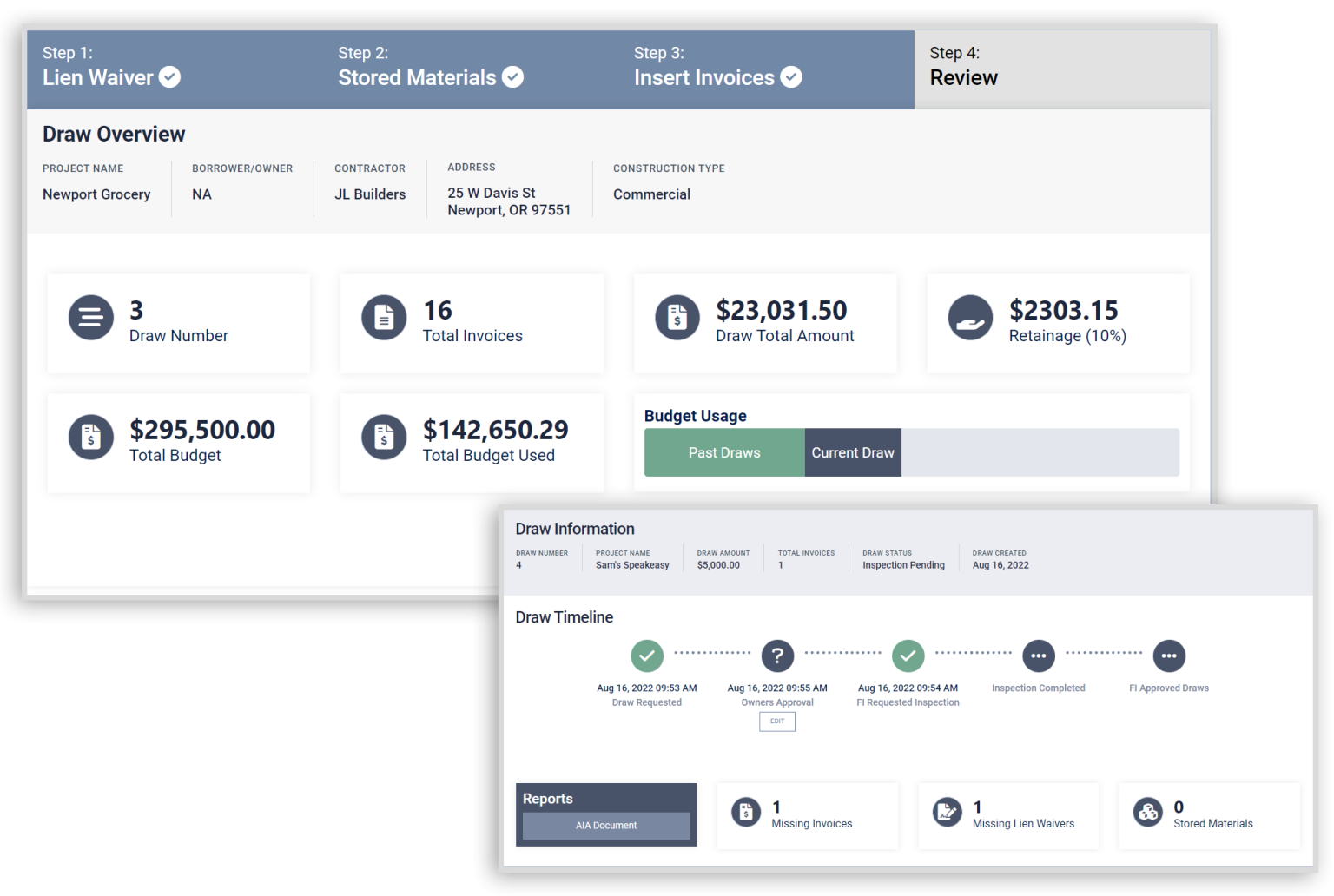Click the Owners Approval question mark icon
The width and height of the screenshot is (1334, 896).
click(777, 656)
